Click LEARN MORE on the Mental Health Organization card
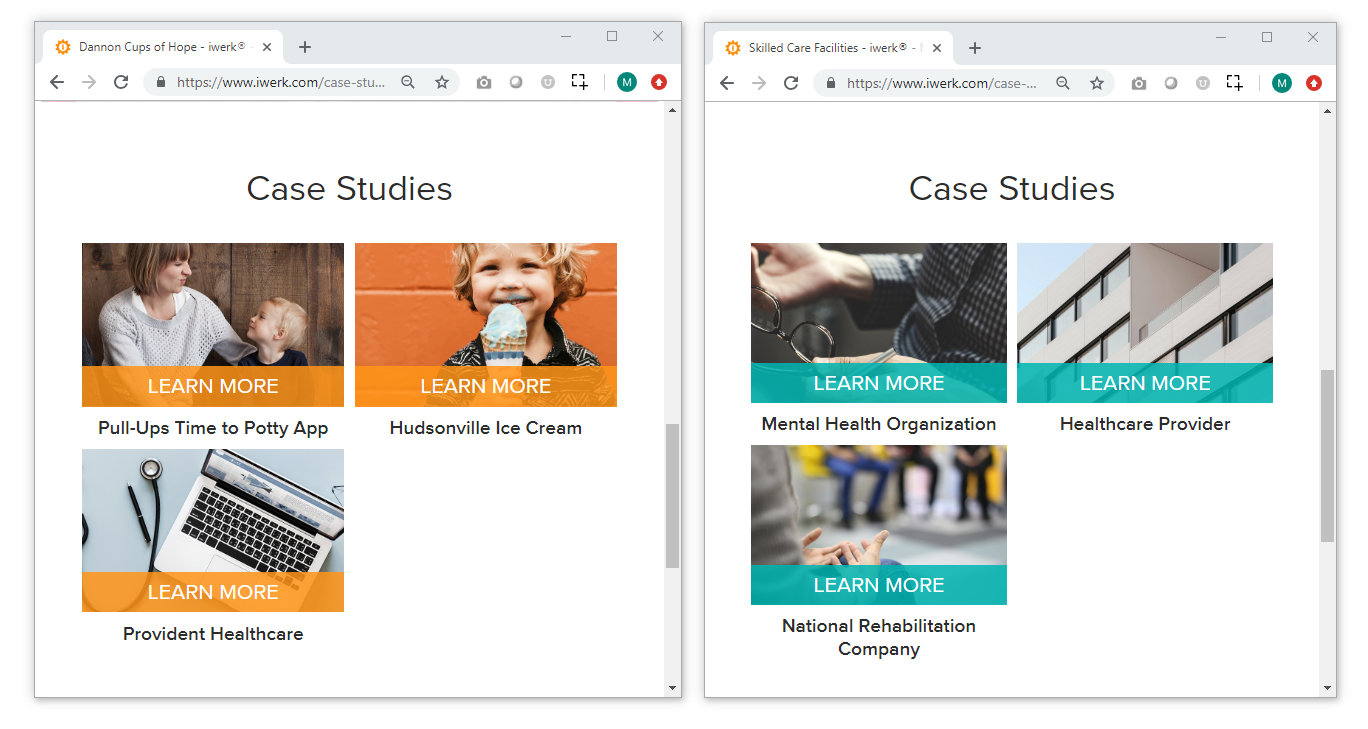1368x729 pixels. point(879,383)
